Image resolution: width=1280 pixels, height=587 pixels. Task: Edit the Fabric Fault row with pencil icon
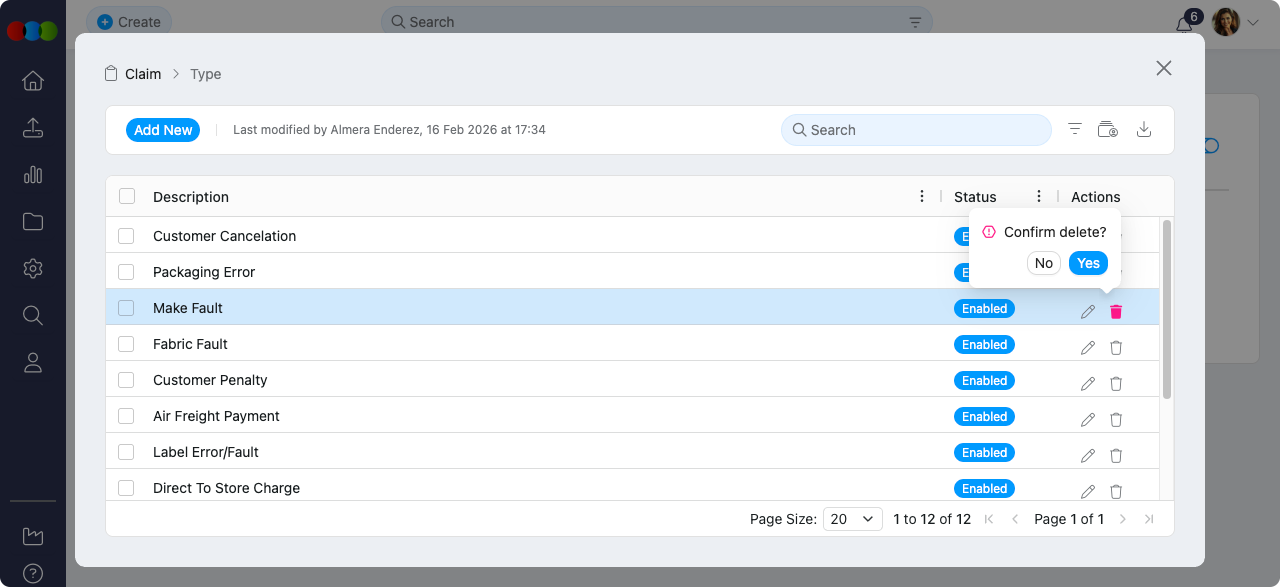(1088, 348)
